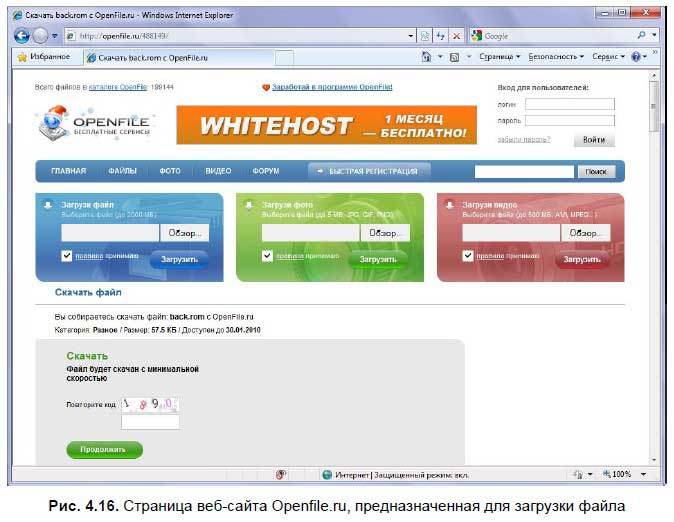Select the ФОРУМ navigation tab

265,171
